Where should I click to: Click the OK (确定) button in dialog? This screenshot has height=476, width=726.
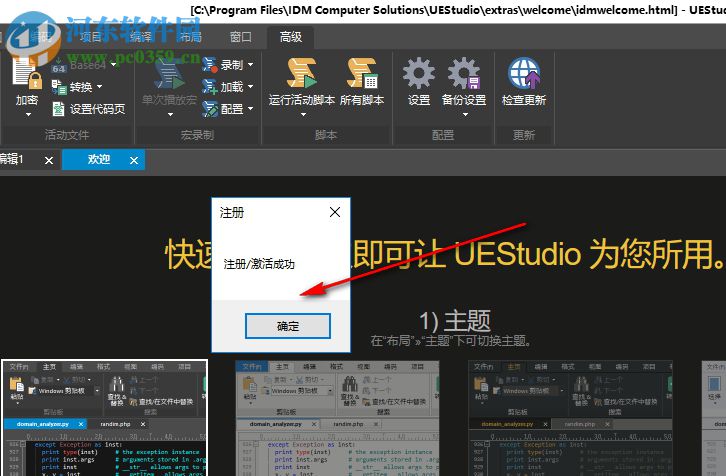coord(288,326)
